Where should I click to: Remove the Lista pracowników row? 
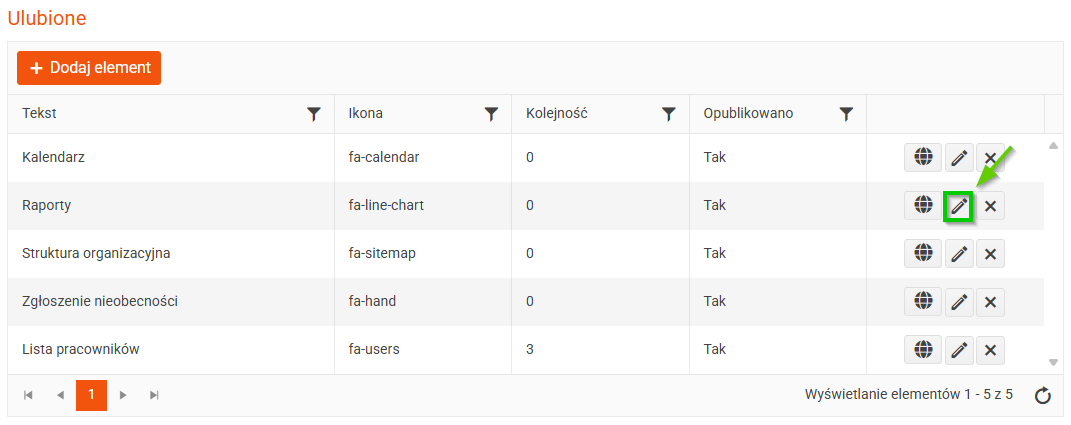click(990, 349)
